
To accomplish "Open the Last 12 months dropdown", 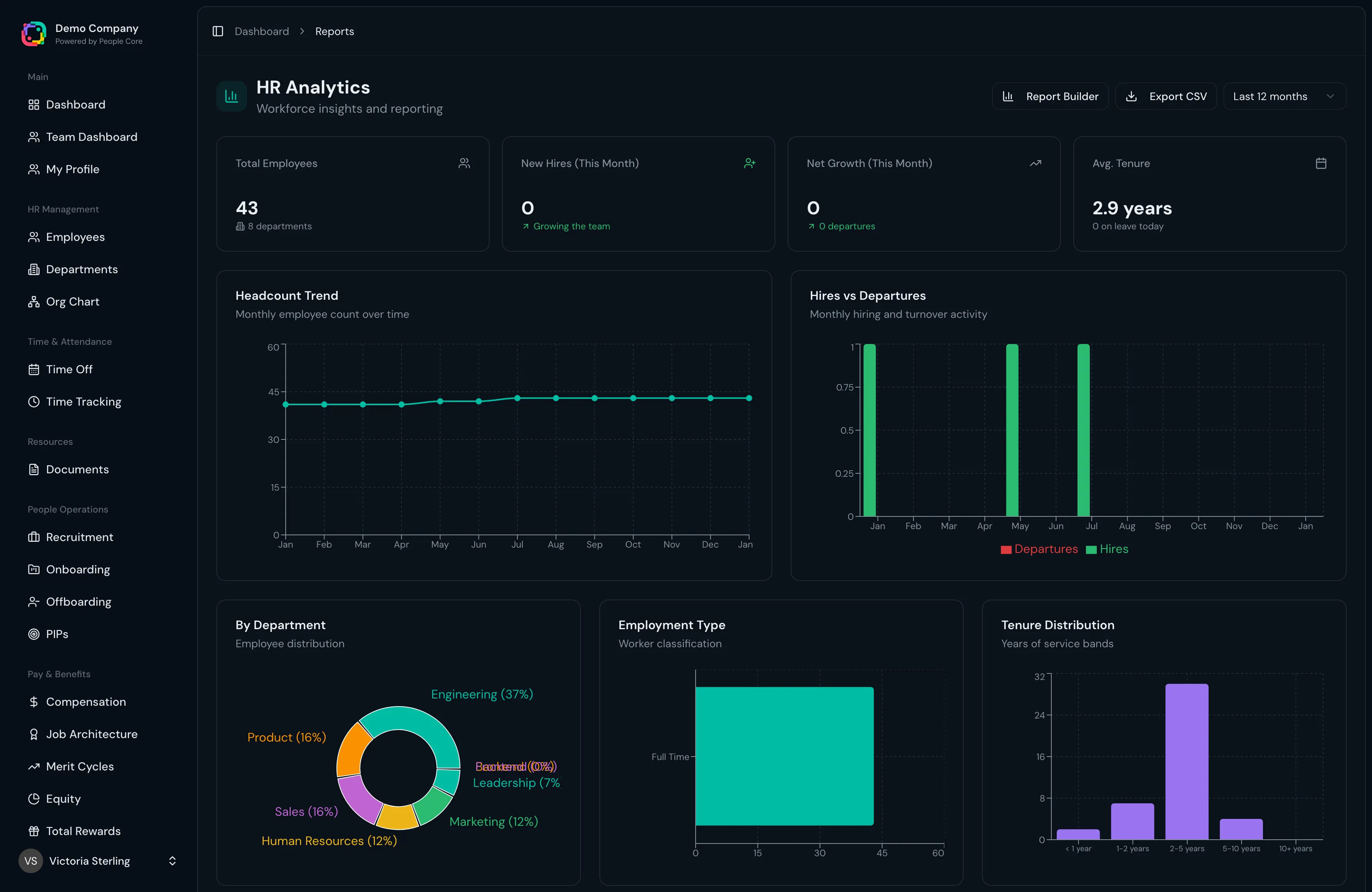I will tap(1284, 96).
